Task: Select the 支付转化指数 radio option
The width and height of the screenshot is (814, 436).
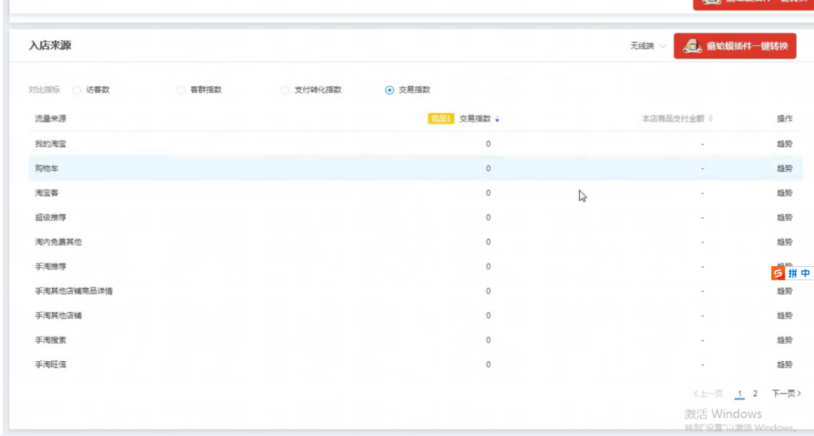Action: 285,90
